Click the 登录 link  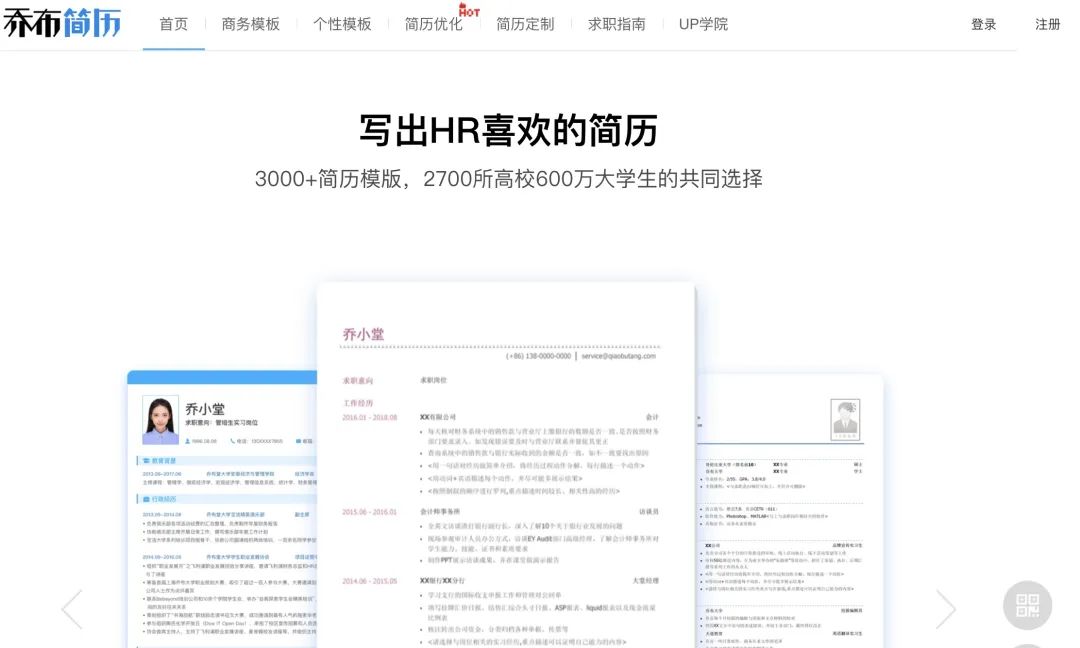[982, 24]
